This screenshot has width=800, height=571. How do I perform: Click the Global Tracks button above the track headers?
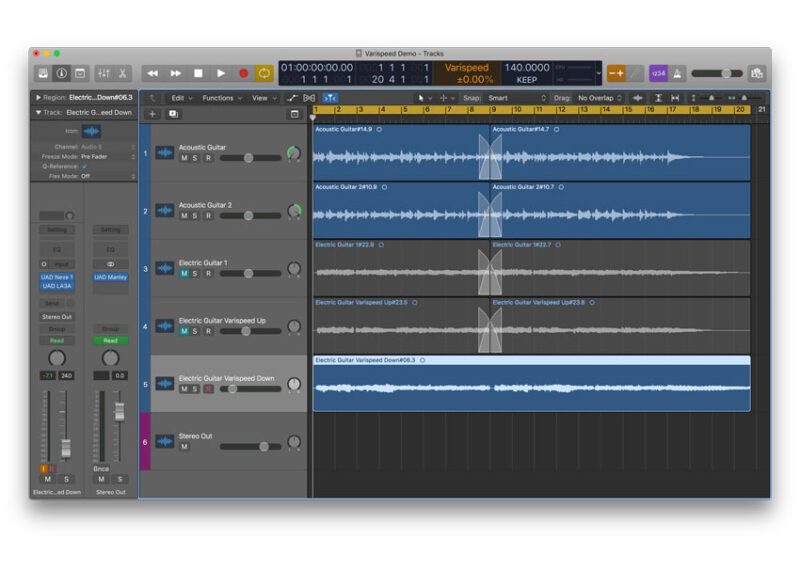point(295,114)
